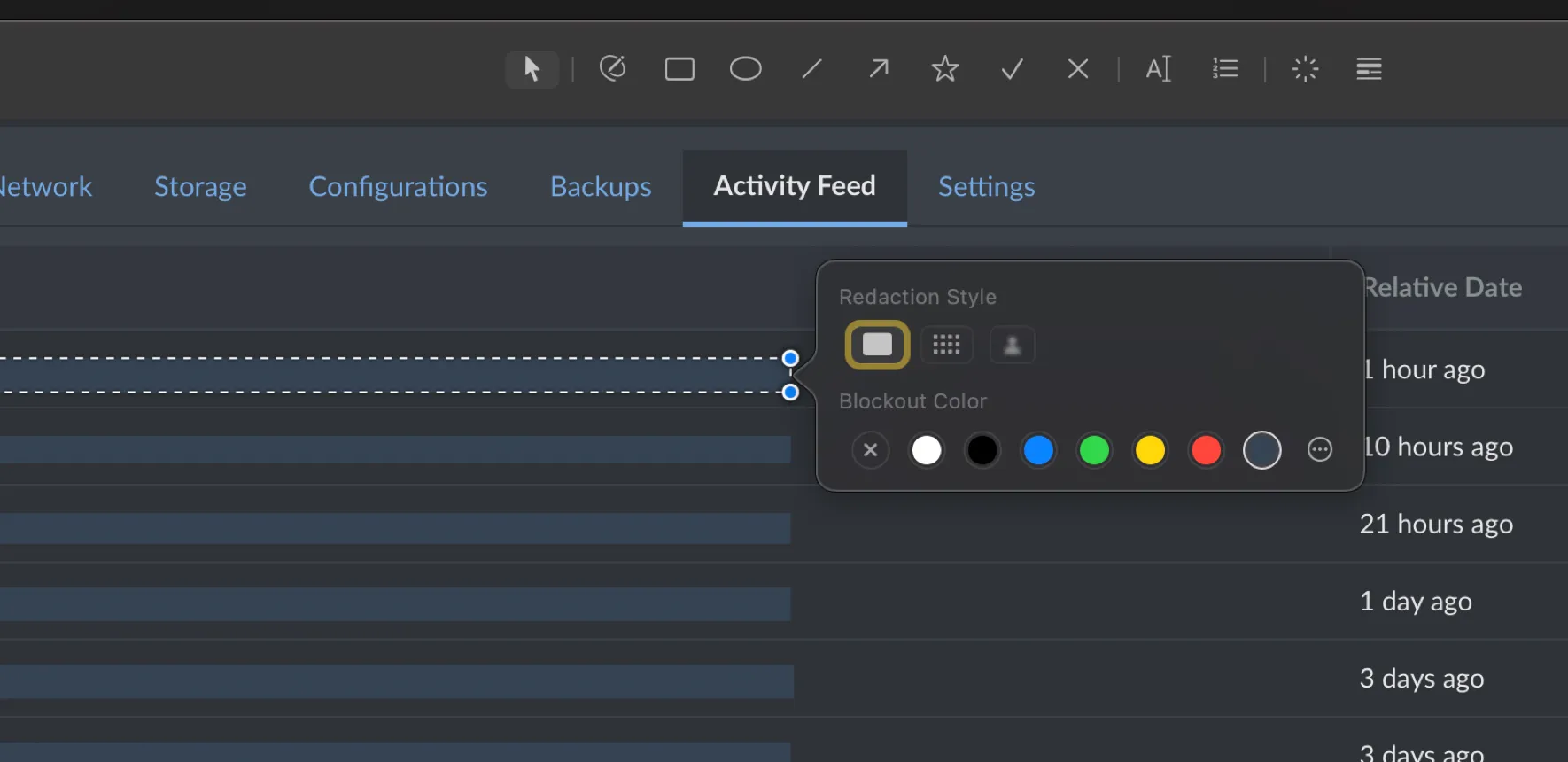
Task: Select the redacted bar in the '1 day ago' row
Action: (395, 604)
